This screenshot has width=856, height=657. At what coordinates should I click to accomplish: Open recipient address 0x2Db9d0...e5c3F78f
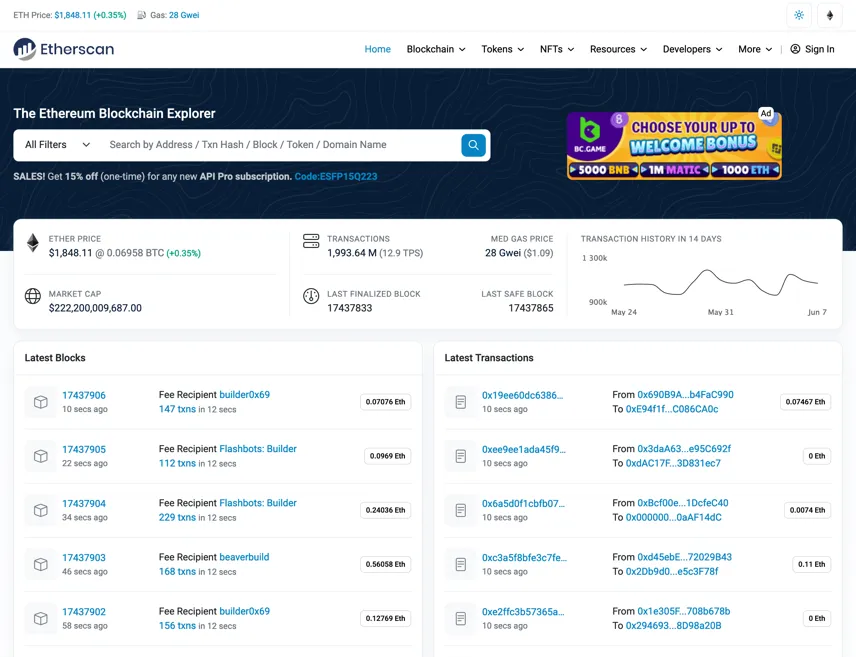tap(672, 571)
